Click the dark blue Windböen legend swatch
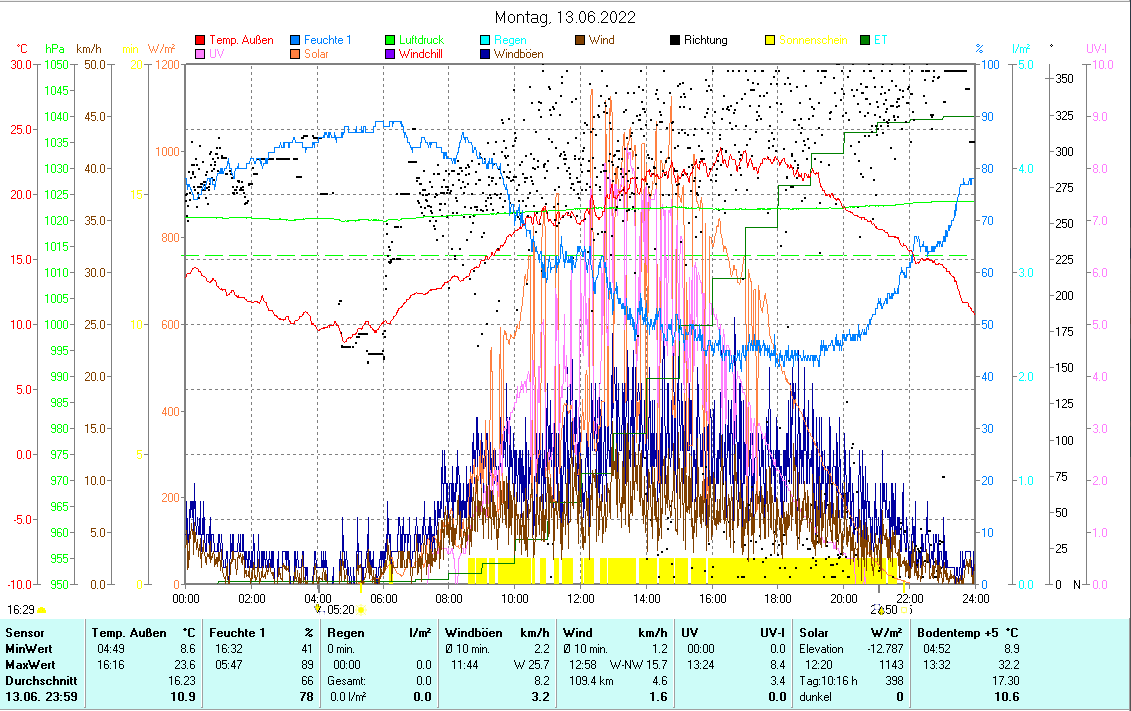 pyautogui.click(x=485, y=54)
